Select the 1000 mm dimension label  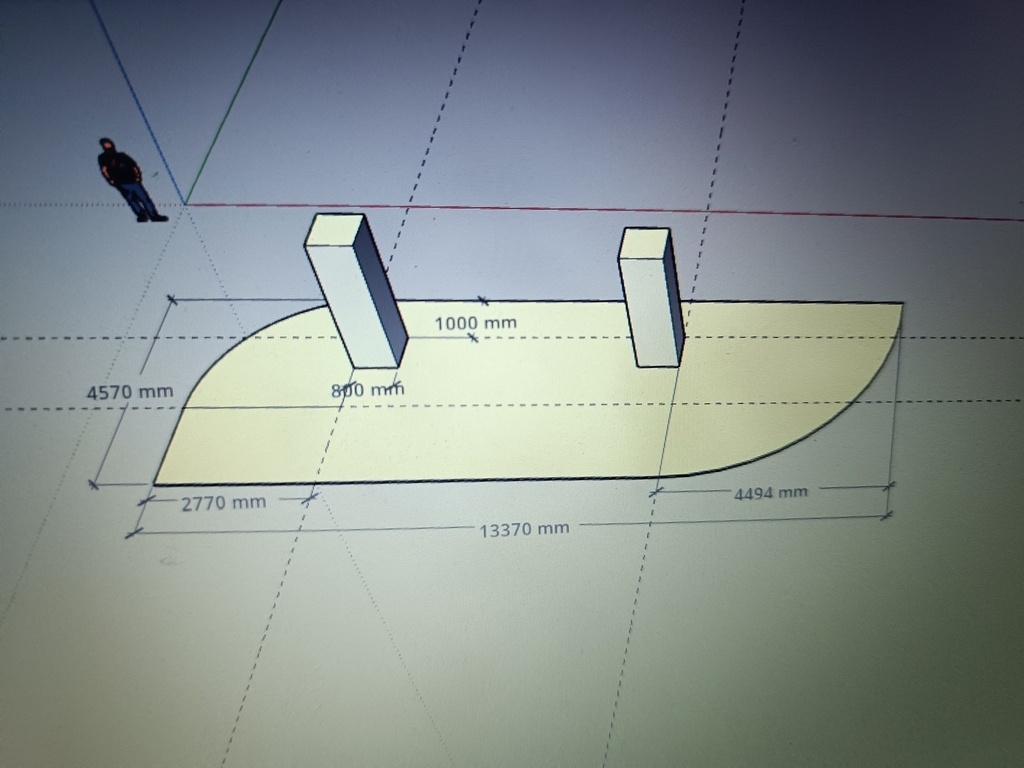coord(476,323)
